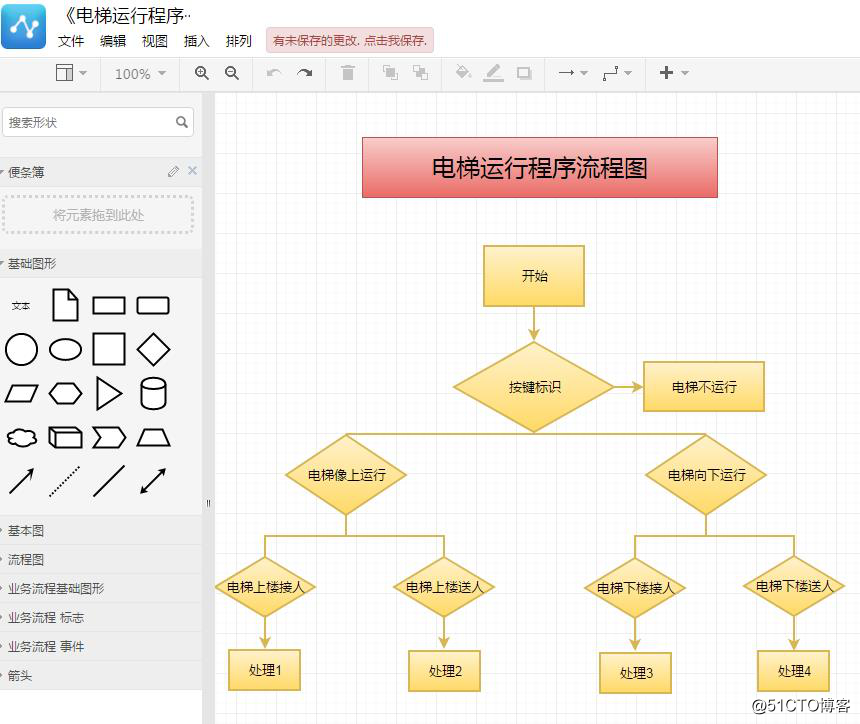Screen dimensions: 860x724
Task: Select the trapezoid shape
Action: pyautogui.click(x=153, y=438)
